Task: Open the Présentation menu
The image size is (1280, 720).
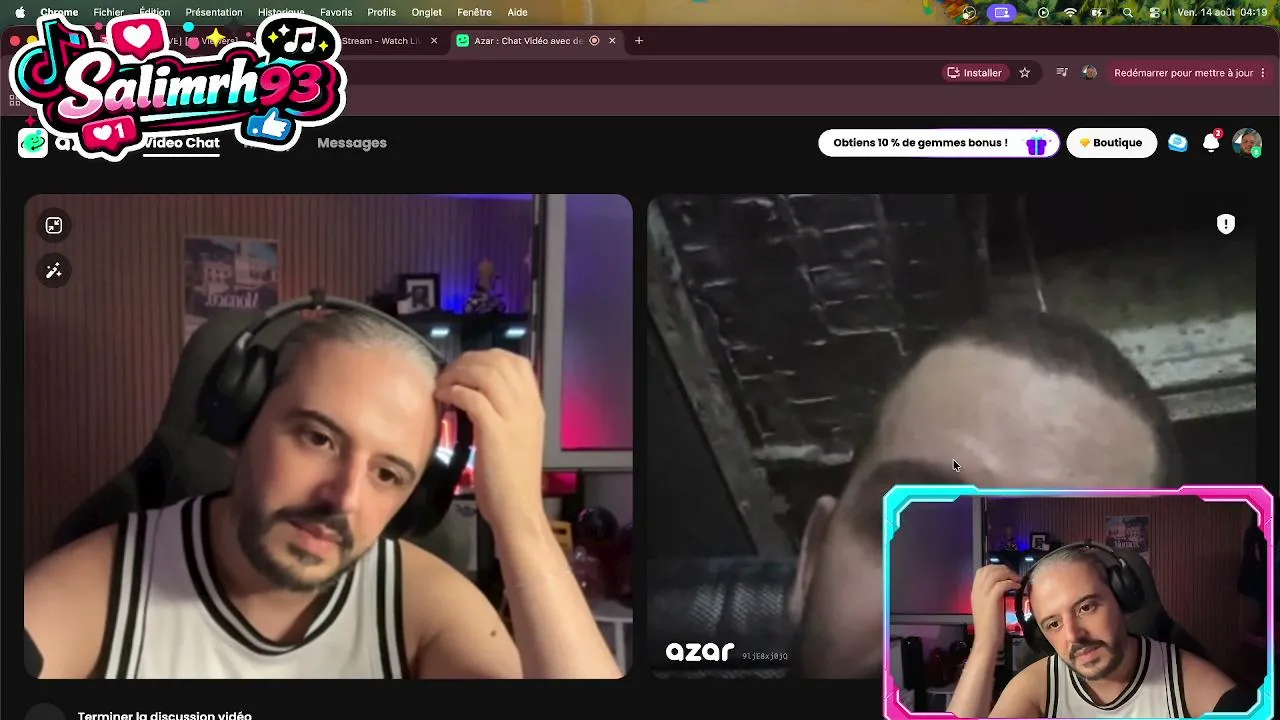Action: coord(214,13)
